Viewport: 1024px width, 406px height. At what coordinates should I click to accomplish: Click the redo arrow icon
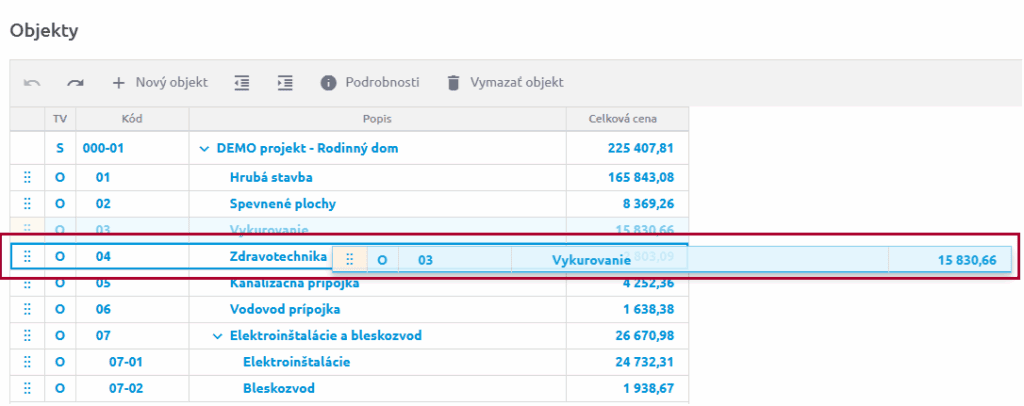click(x=76, y=83)
